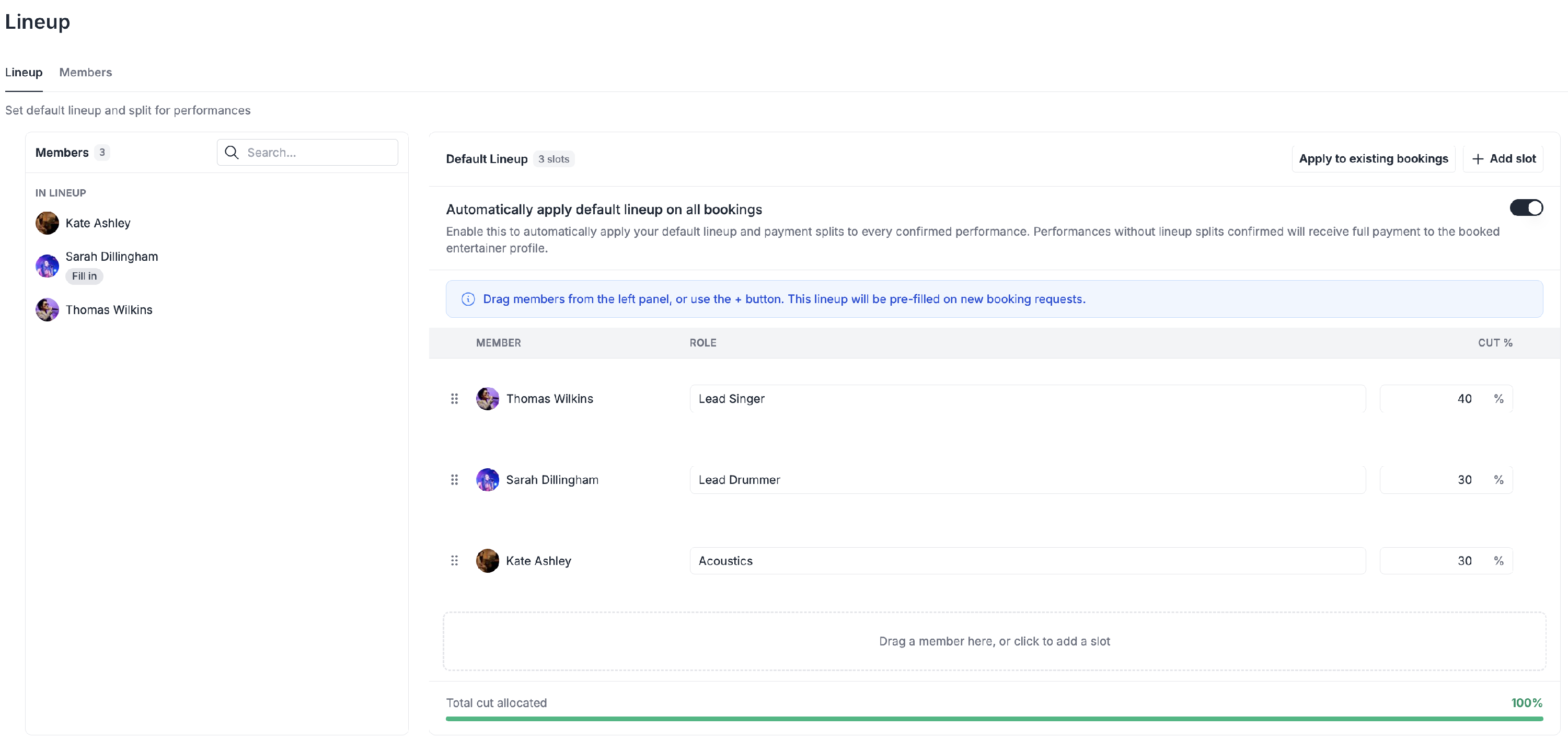1568x739 pixels.
Task: Click drag handle for Kate Ashley row
Action: click(454, 561)
